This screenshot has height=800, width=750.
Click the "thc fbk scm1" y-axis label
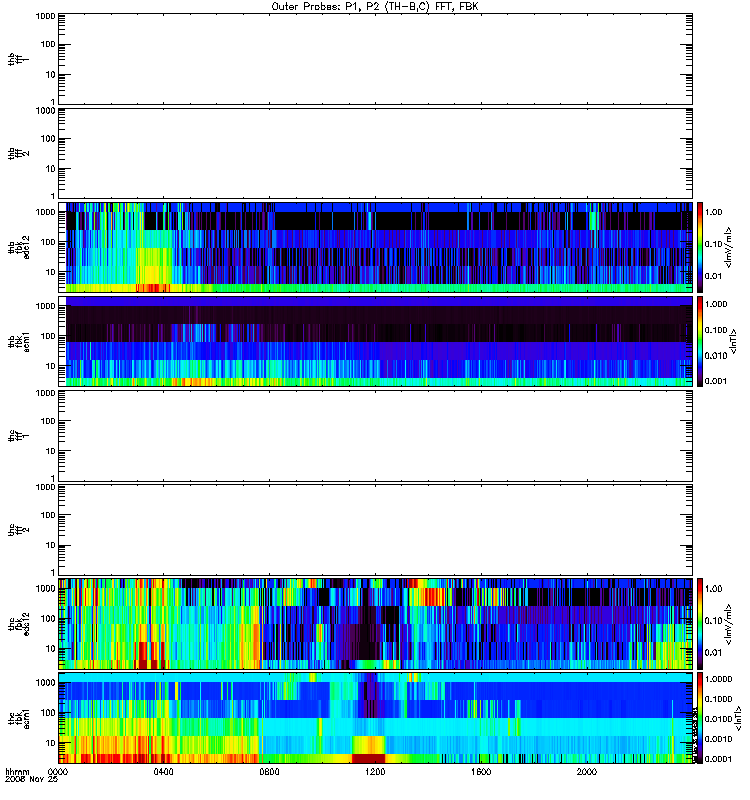[x=19, y=718]
